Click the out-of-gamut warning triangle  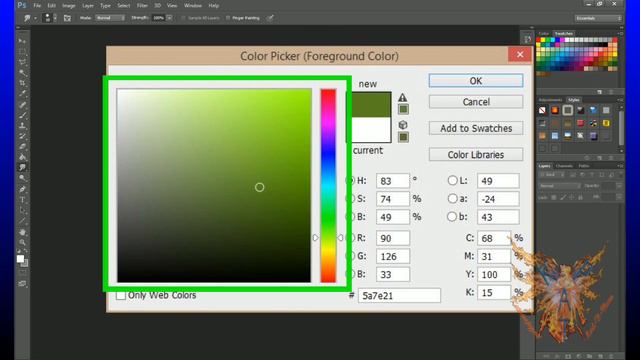(402, 98)
